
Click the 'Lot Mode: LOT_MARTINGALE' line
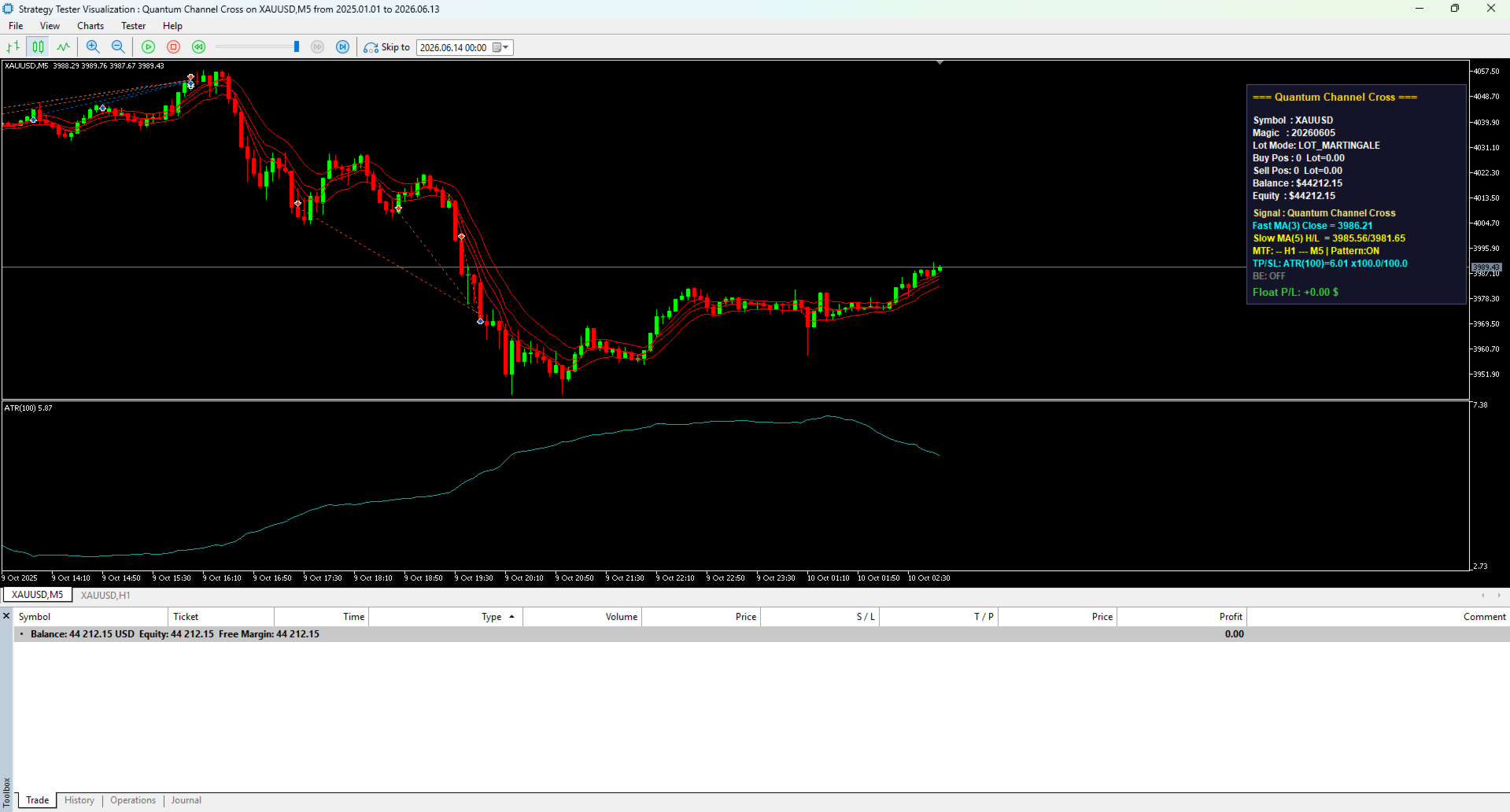click(x=1316, y=146)
